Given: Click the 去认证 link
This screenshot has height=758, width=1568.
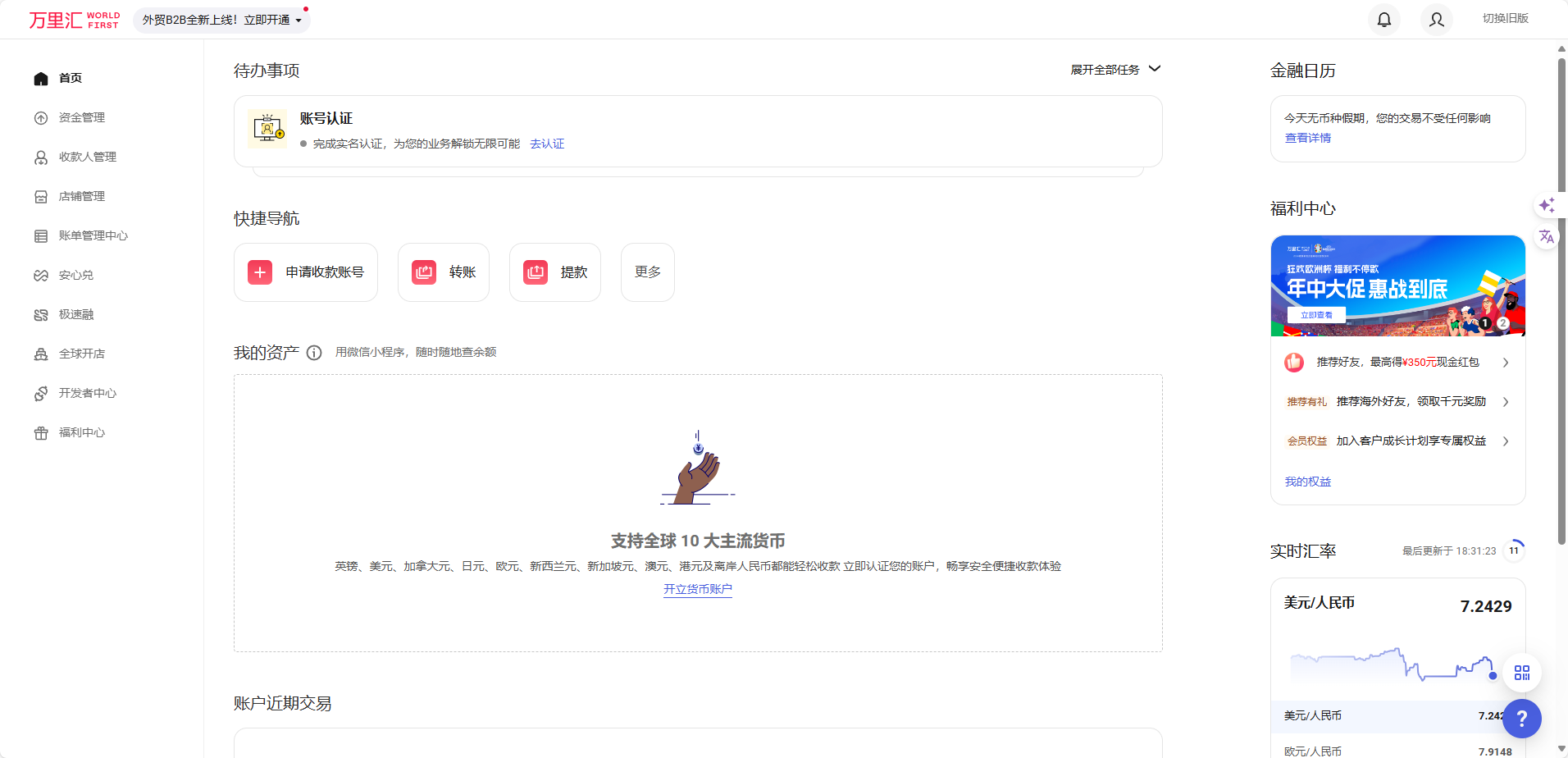Looking at the screenshot, I should pyautogui.click(x=547, y=144).
